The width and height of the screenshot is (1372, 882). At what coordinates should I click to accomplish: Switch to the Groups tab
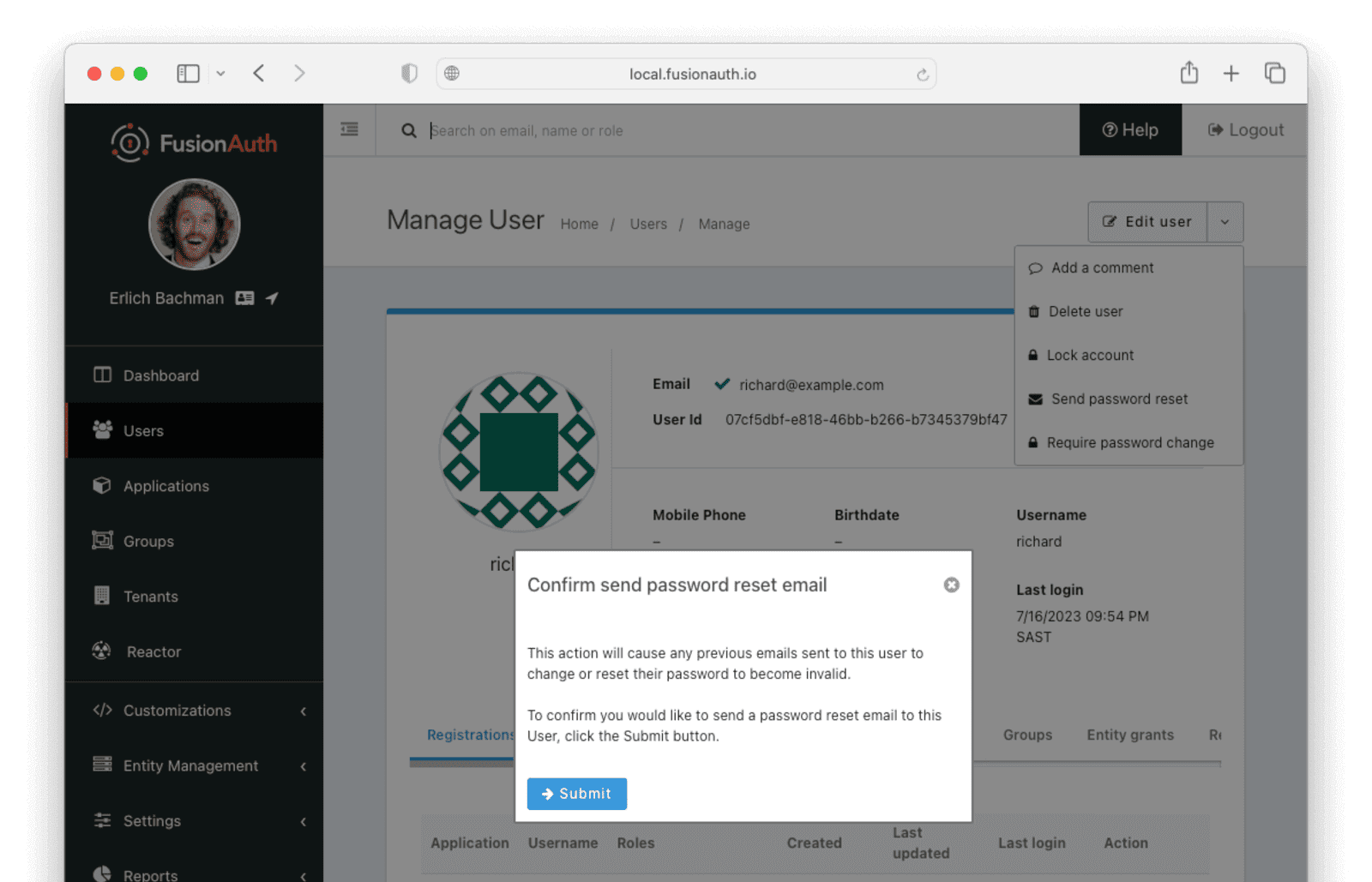click(x=1027, y=735)
